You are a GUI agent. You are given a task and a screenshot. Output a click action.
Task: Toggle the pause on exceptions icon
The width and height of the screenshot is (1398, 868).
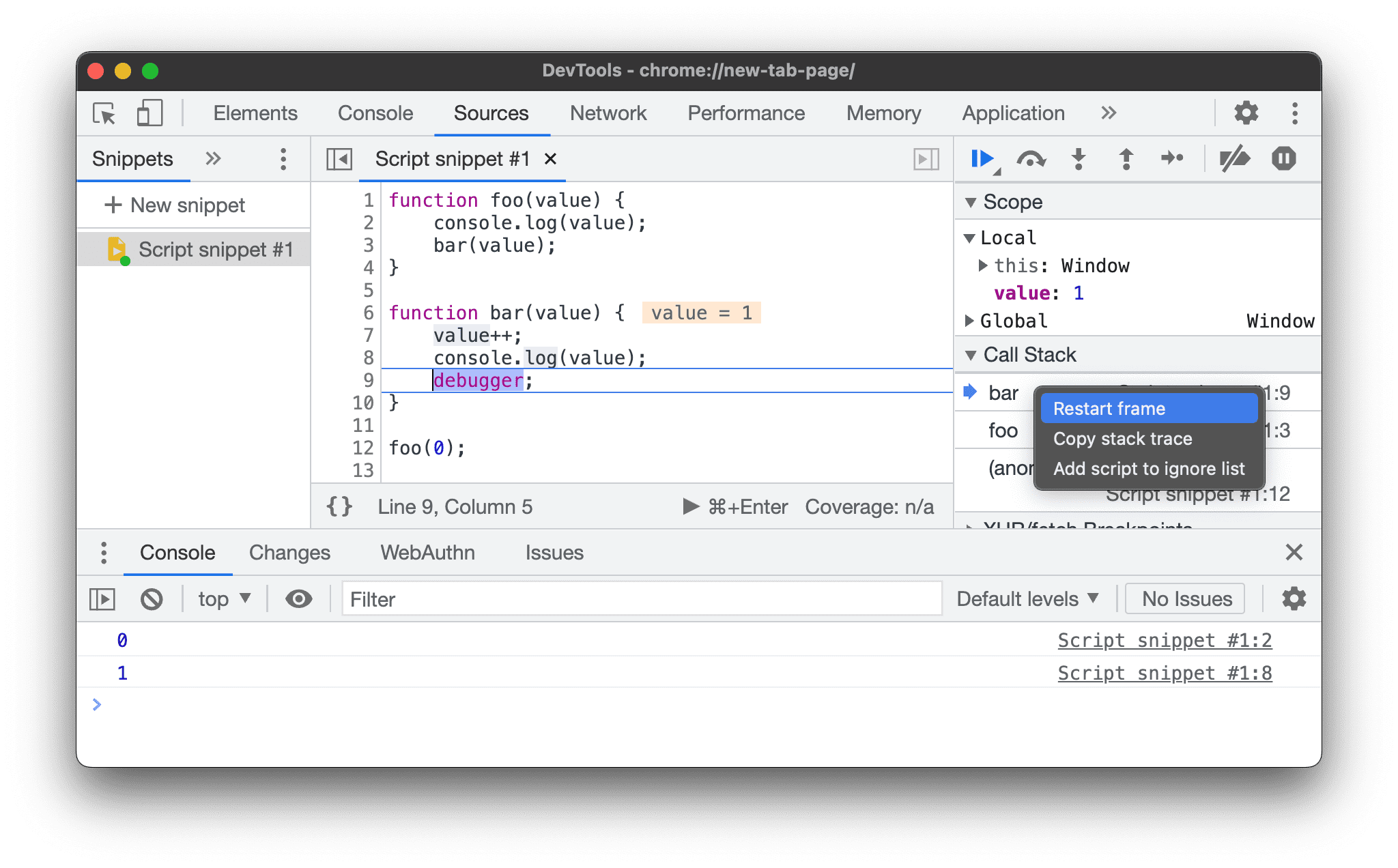[1285, 160]
